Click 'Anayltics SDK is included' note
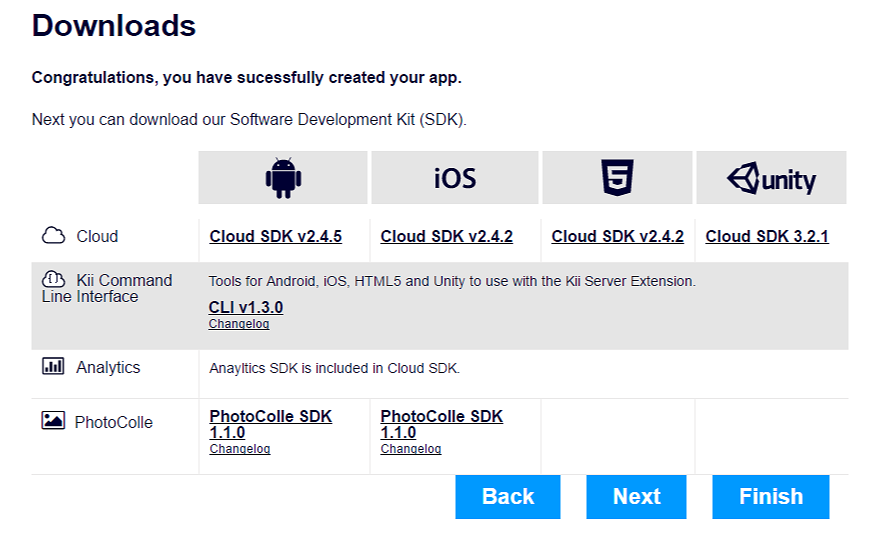This screenshot has height=537, width=887. (x=334, y=368)
